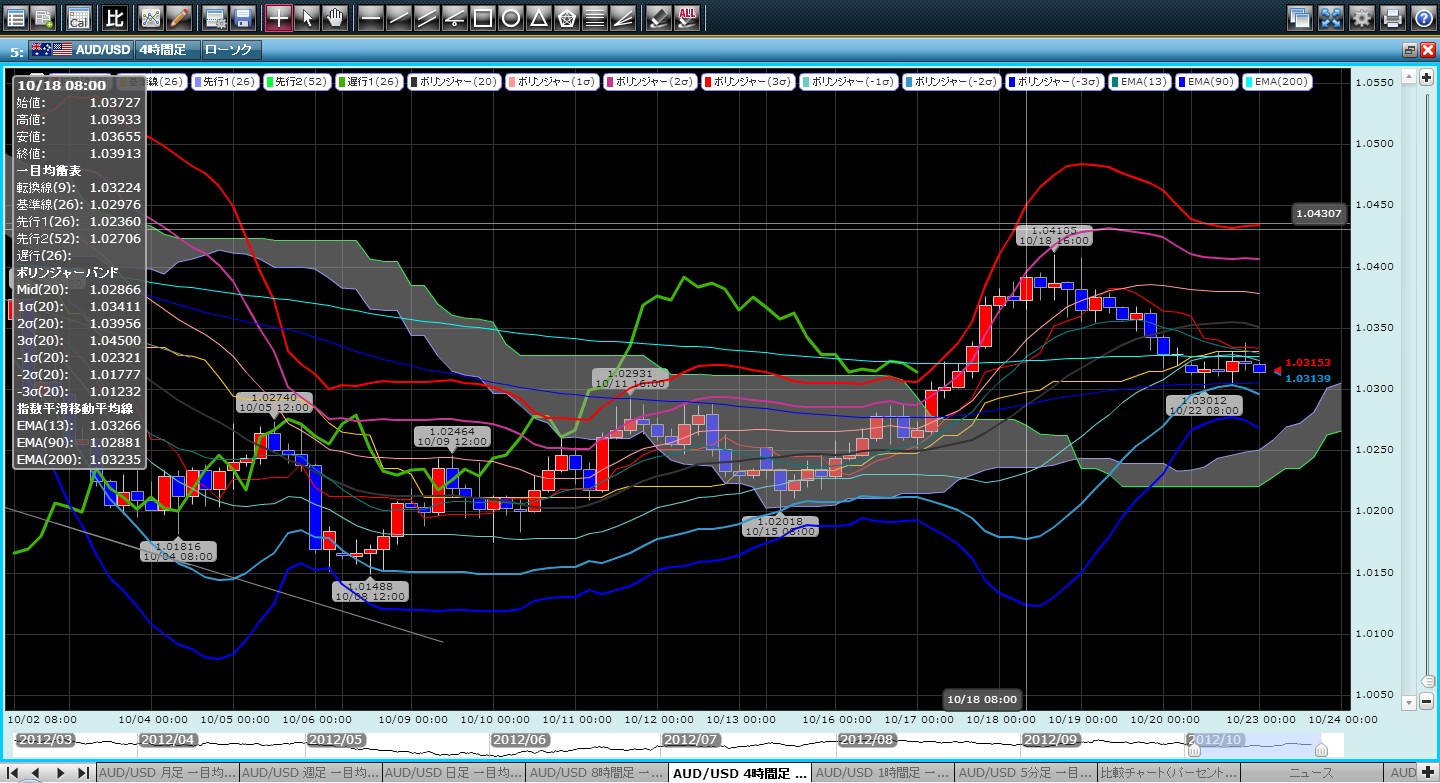This screenshot has width=1440, height=783.
Task: Open the 4時間足 timeframe dropdown
Action: pyautogui.click(x=166, y=49)
